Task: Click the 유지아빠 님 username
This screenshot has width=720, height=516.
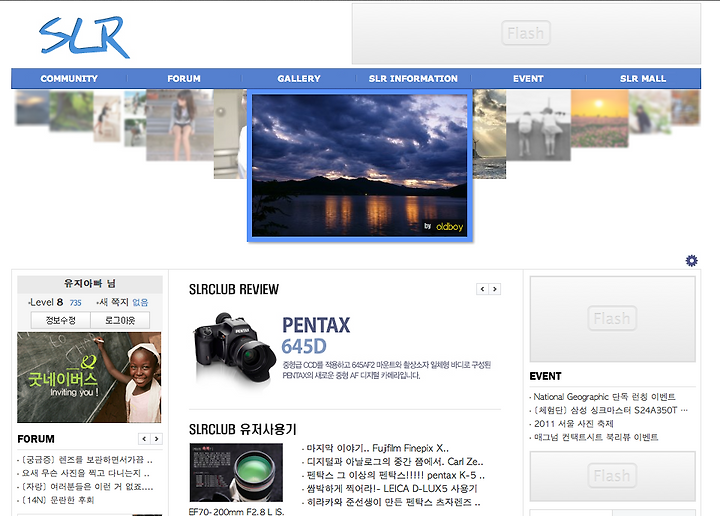Action: [x=90, y=283]
